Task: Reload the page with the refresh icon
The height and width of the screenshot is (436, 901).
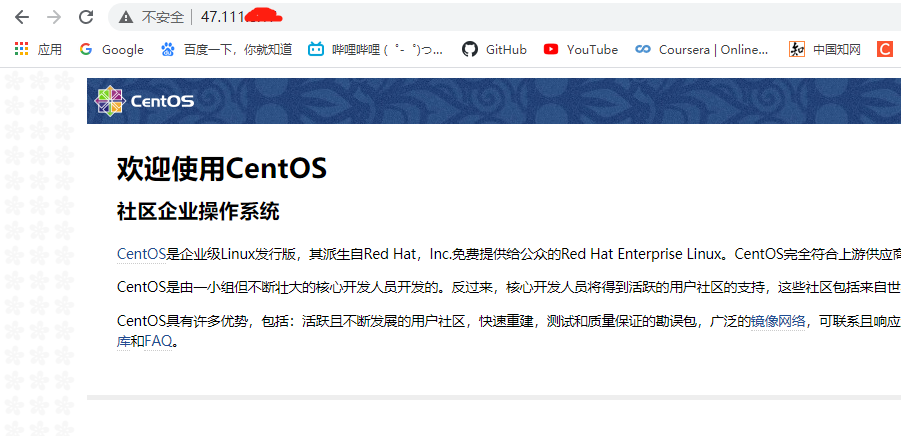Action: coord(86,17)
